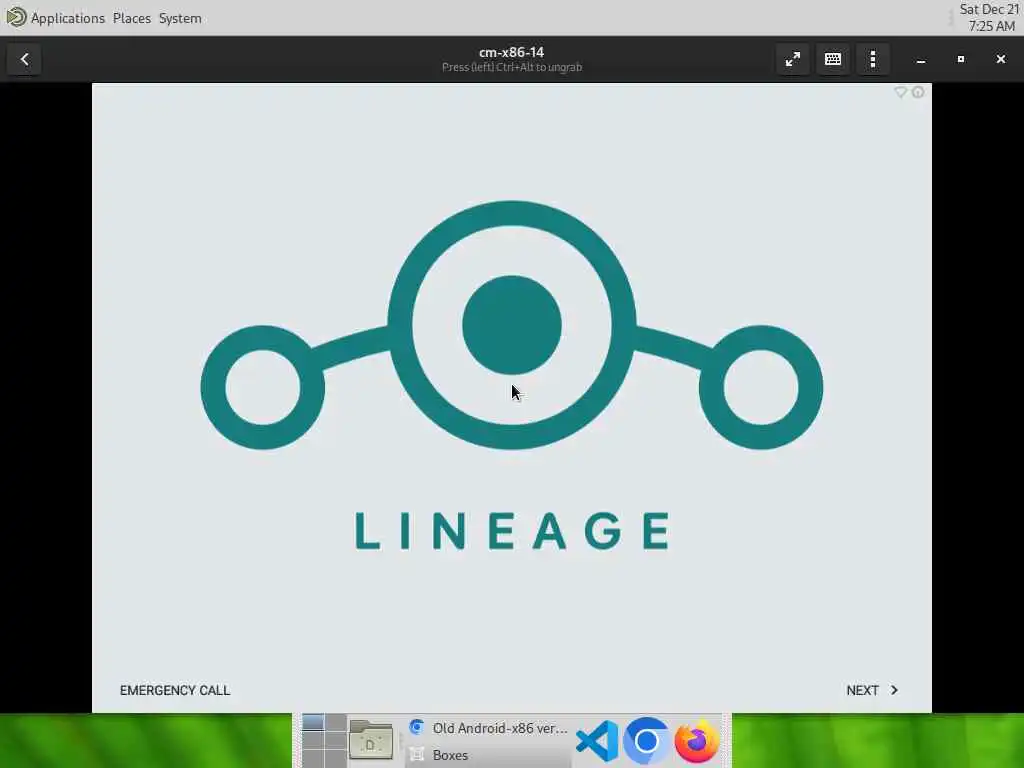
Task: Open the file manager folder icon
Action: (x=370, y=741)
